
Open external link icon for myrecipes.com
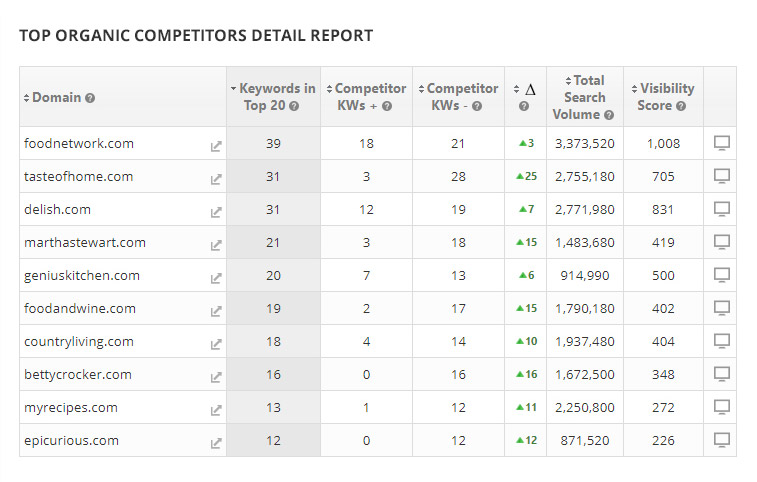[216, 410]
